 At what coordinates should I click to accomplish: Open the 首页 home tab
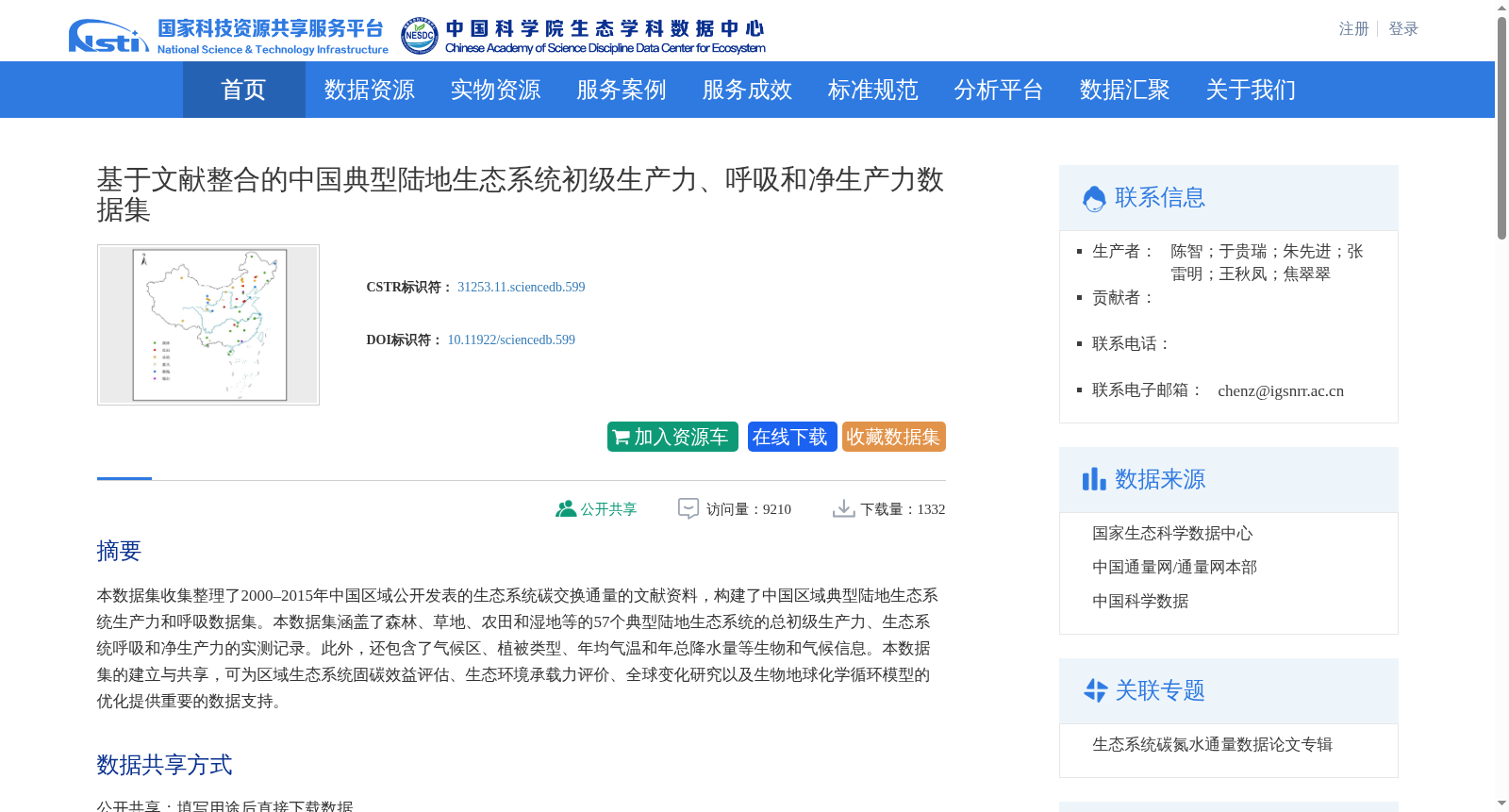pos(243,90)
